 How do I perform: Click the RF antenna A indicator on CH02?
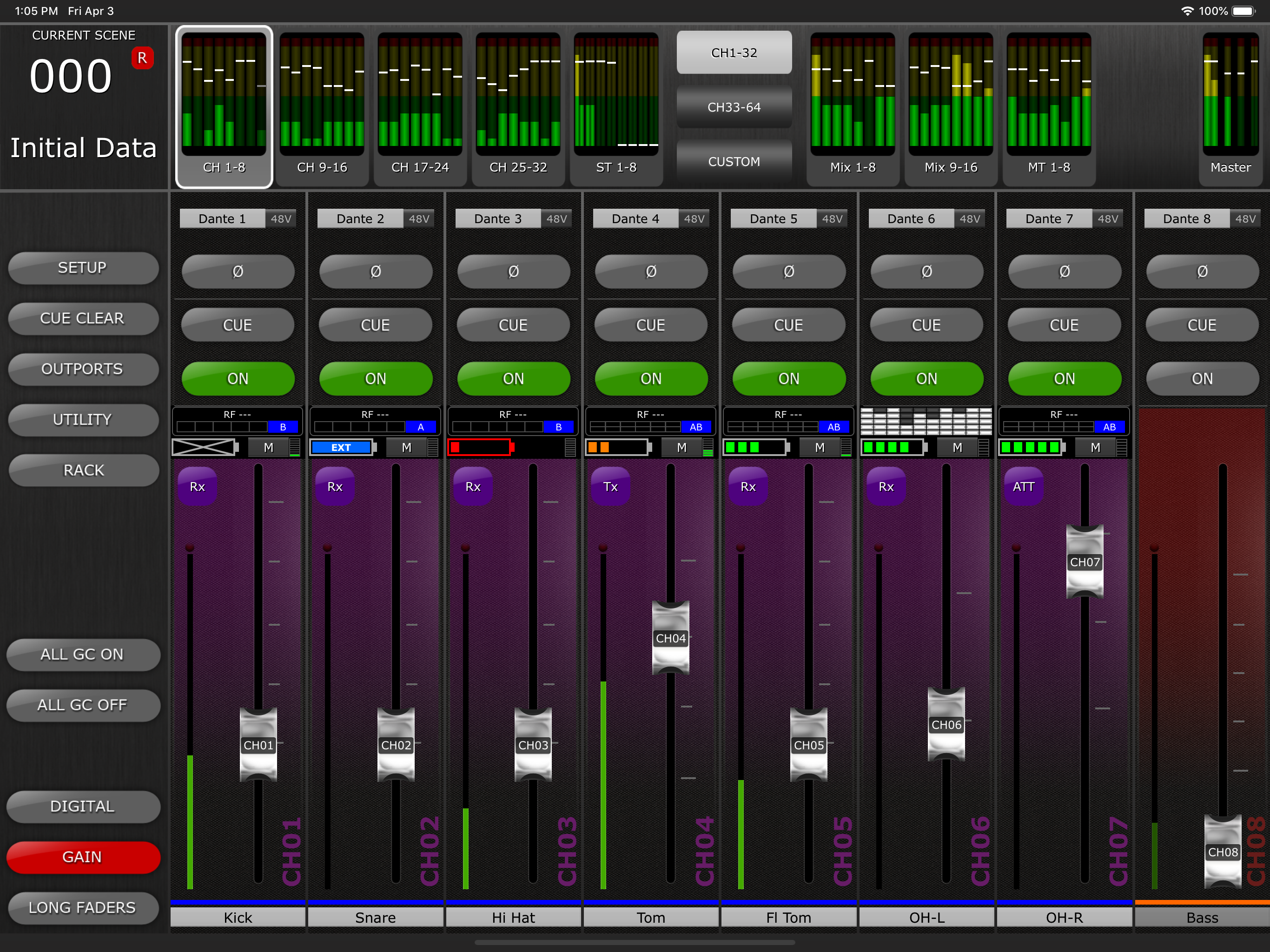(x=421, y=427)
